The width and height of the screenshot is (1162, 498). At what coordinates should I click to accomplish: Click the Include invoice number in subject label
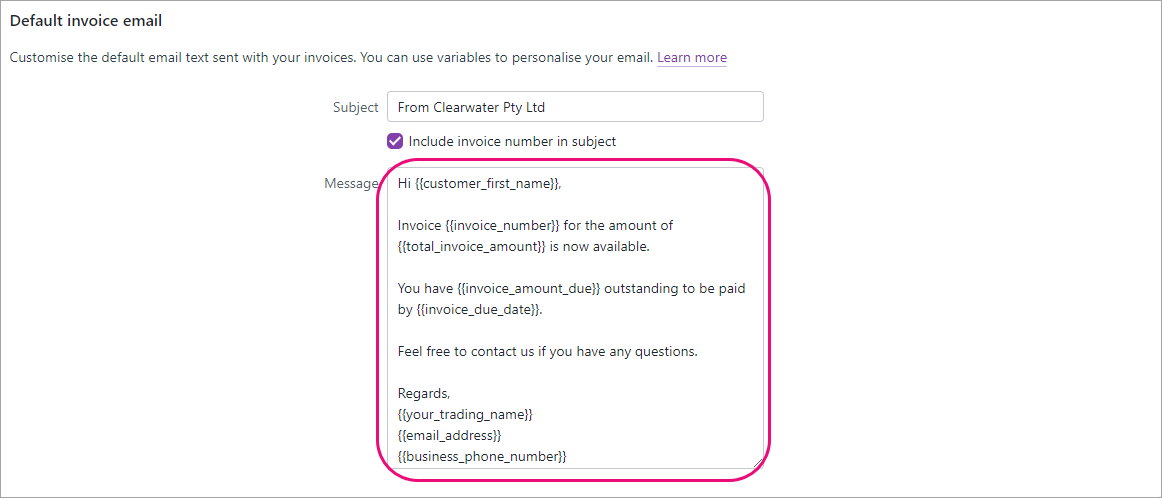pos(512,141)
